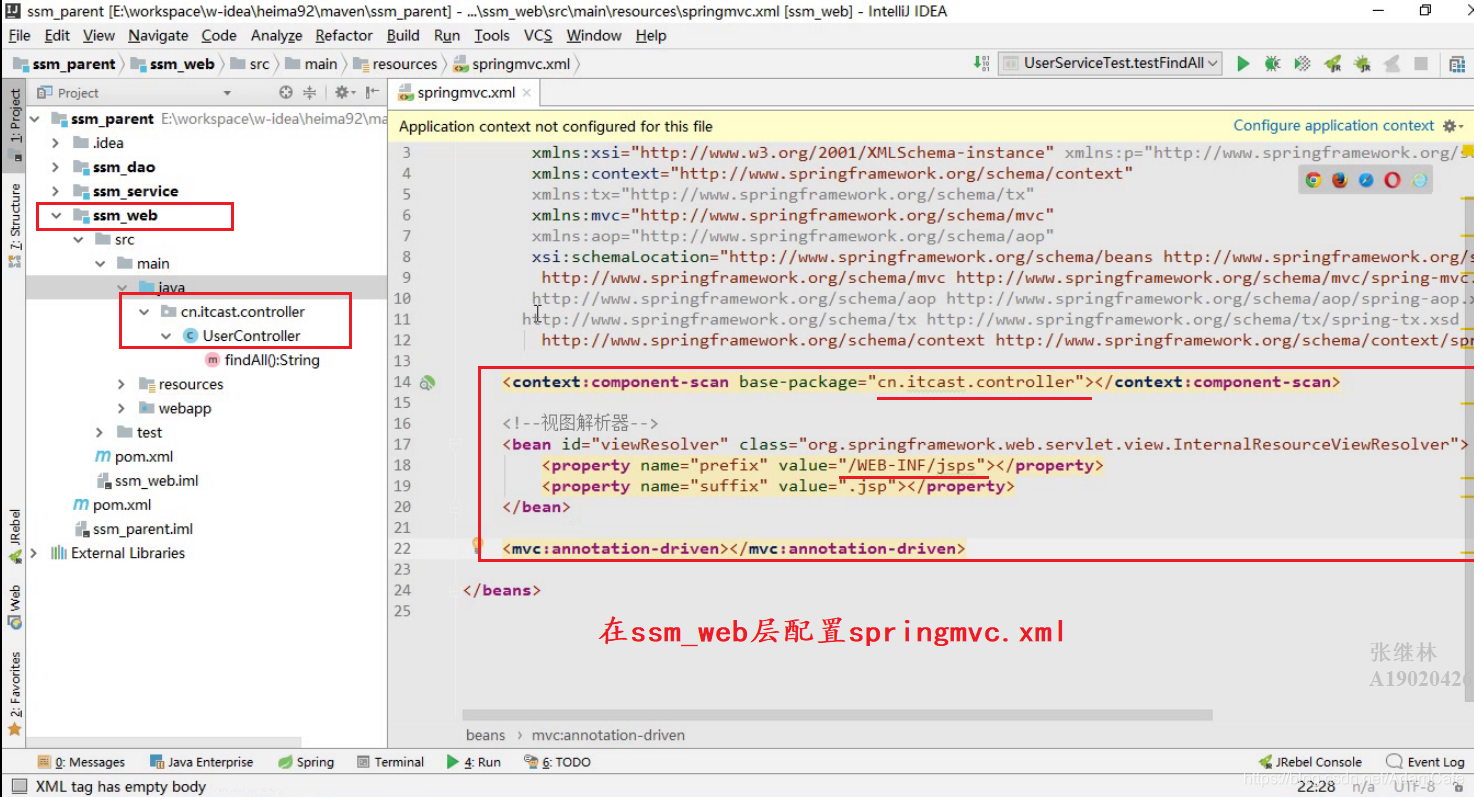Open the run configuration dropdown

[1111, 63]
